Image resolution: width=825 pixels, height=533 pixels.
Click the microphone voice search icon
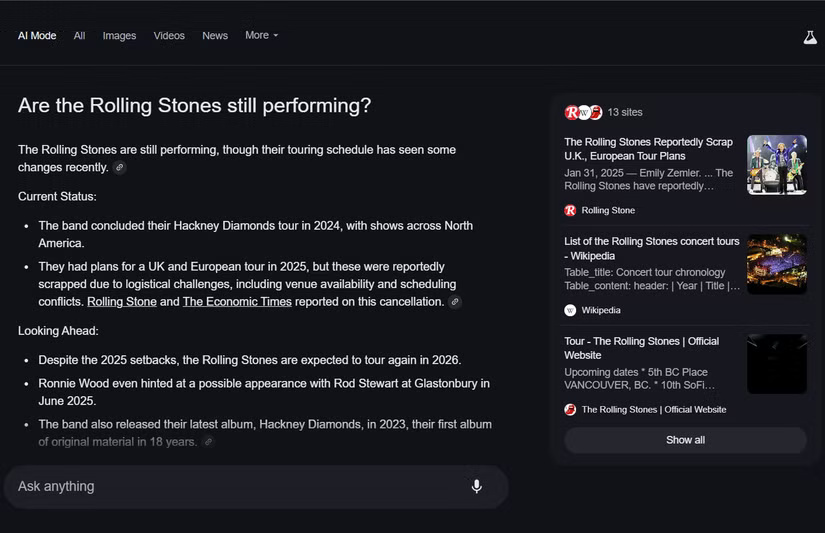click(477, 486)
